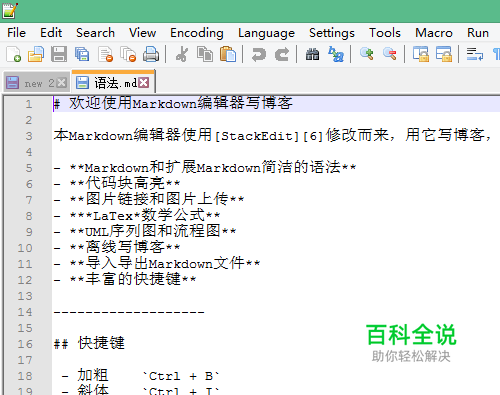Click the ## 快捷键 heading
Viewport: 500px width, 395px height.
click(x=89, y=343)
